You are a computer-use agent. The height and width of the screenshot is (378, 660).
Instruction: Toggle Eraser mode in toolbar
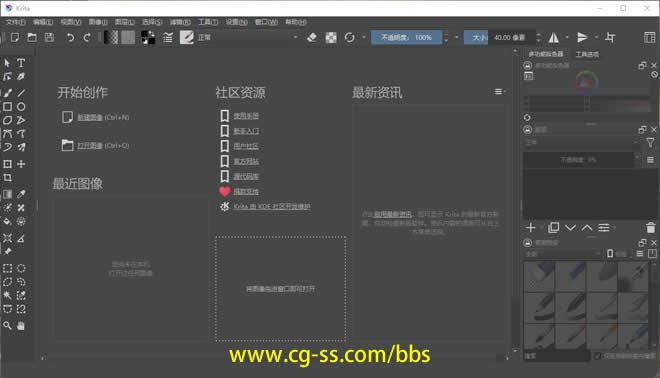(312, 37)
